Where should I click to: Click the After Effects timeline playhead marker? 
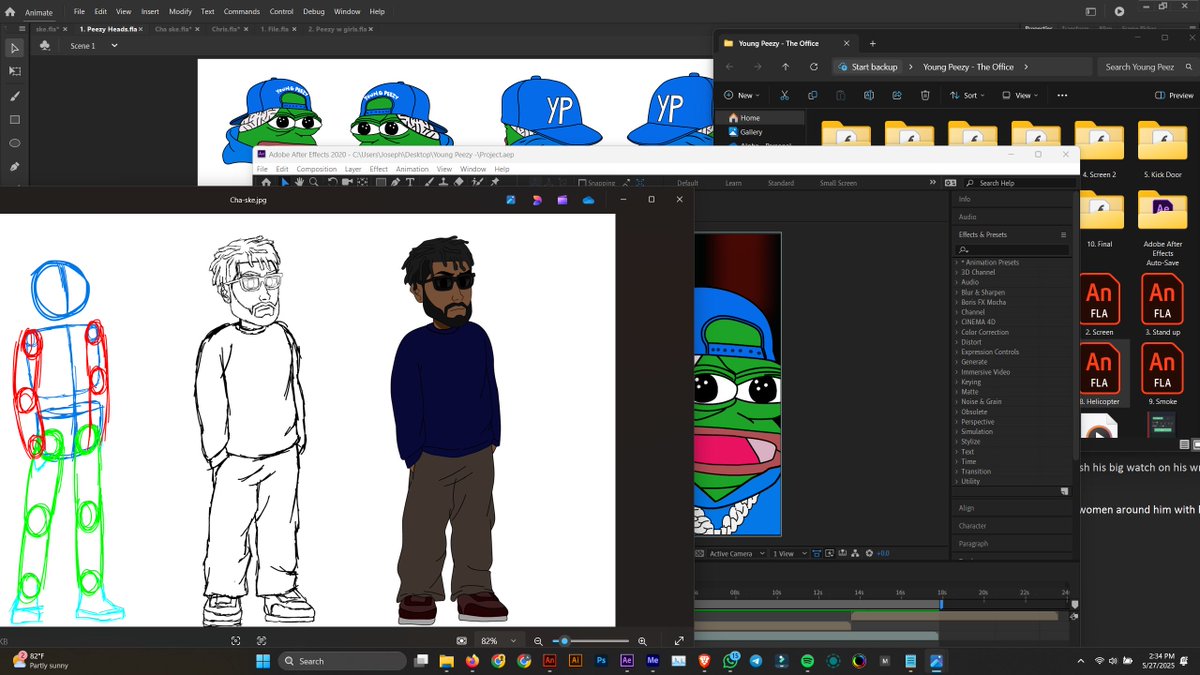941,603
